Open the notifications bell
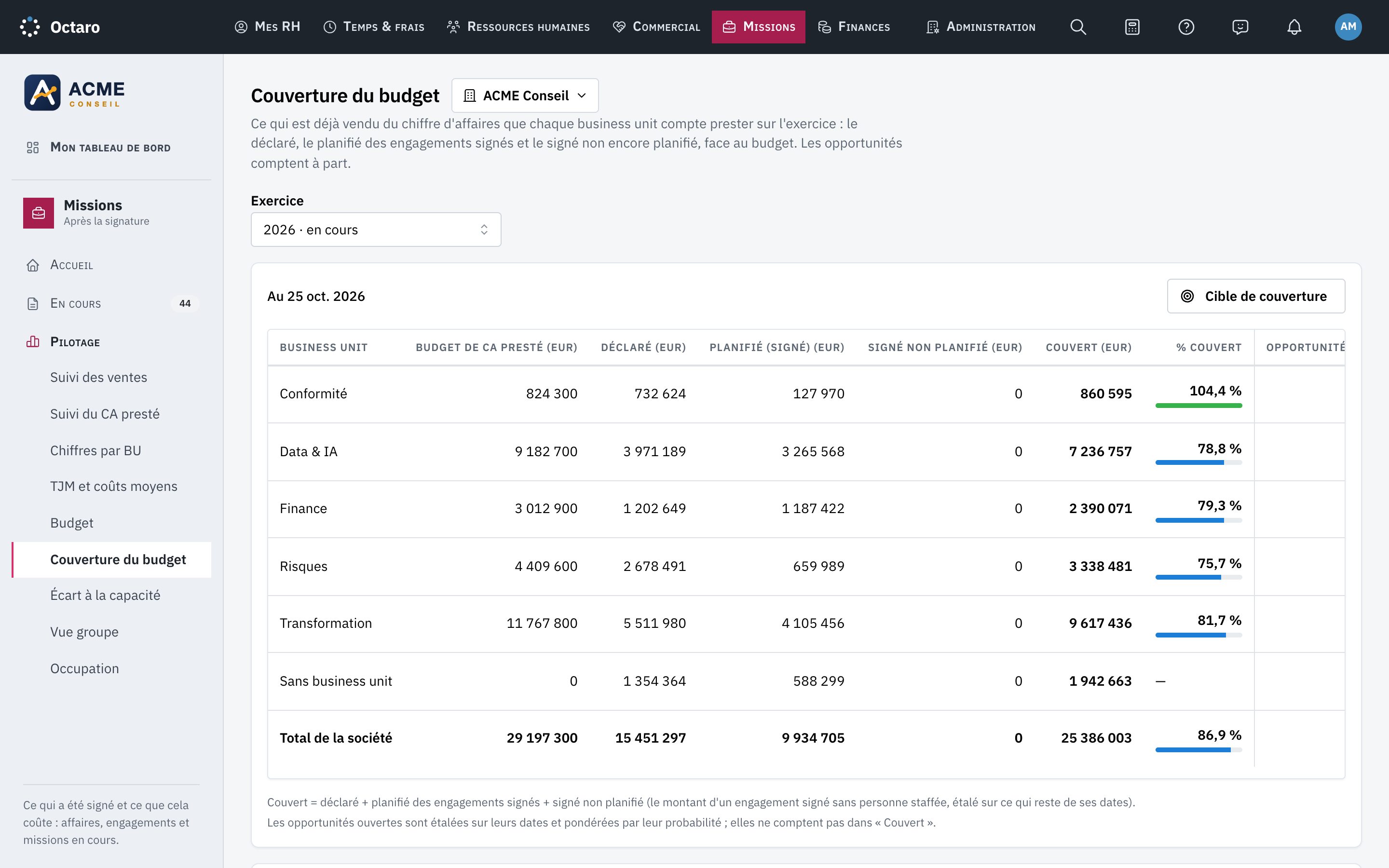Screen dimensions: 1389x868 point(1294,27)
